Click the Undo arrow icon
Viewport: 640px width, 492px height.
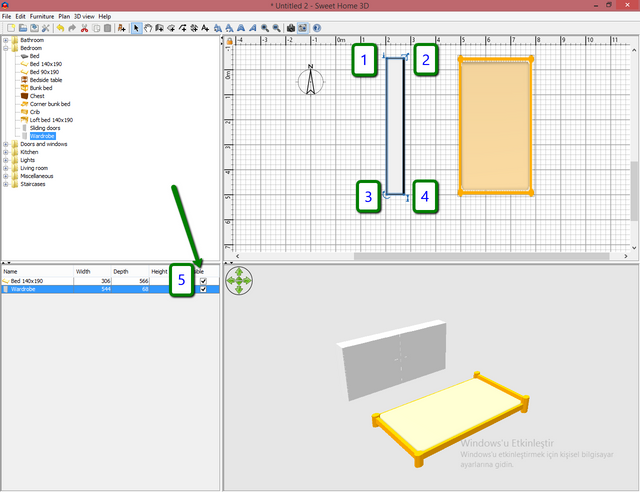coord(60,28)
